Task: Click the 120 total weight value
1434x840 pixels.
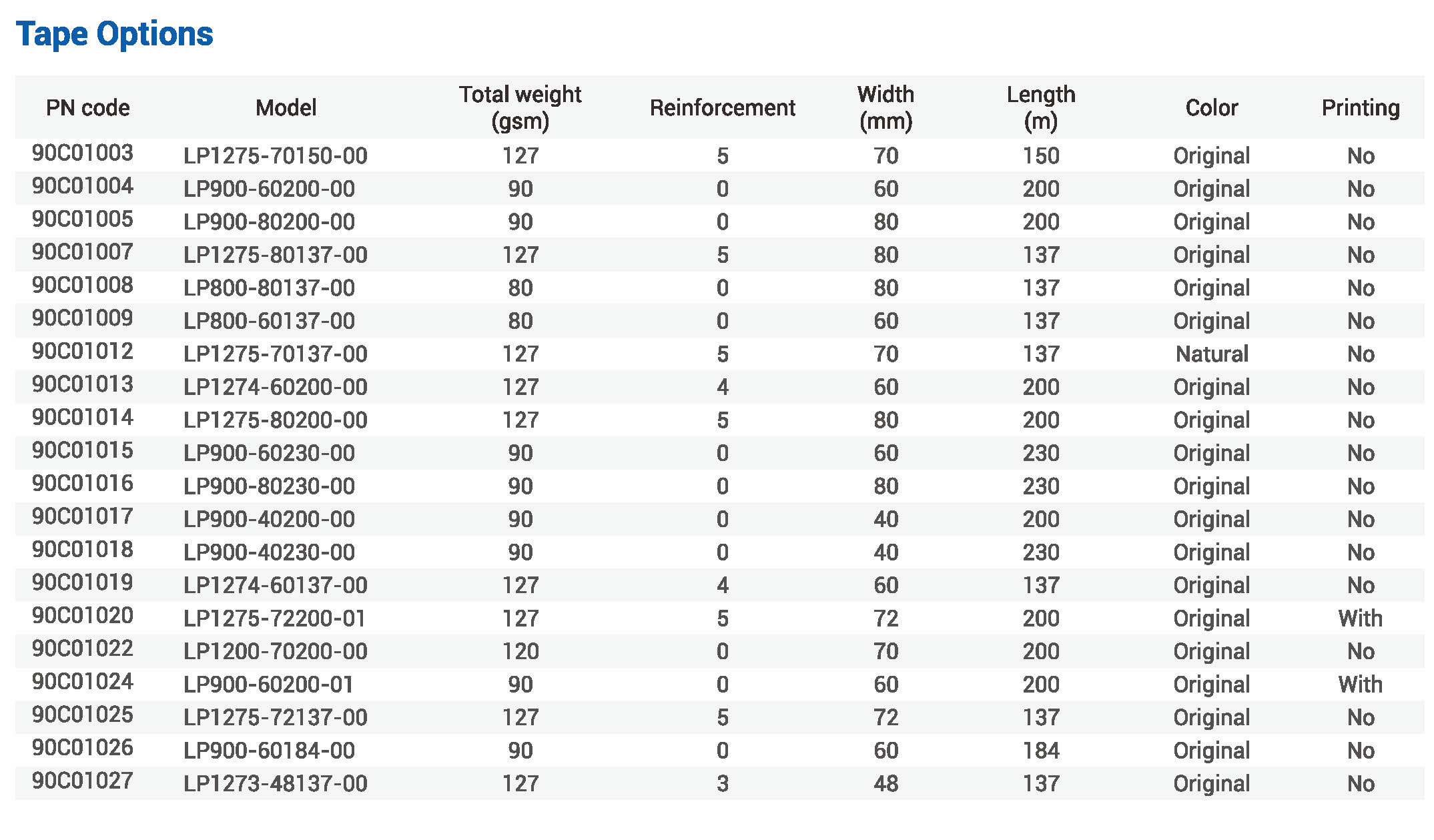Action: 520,651
